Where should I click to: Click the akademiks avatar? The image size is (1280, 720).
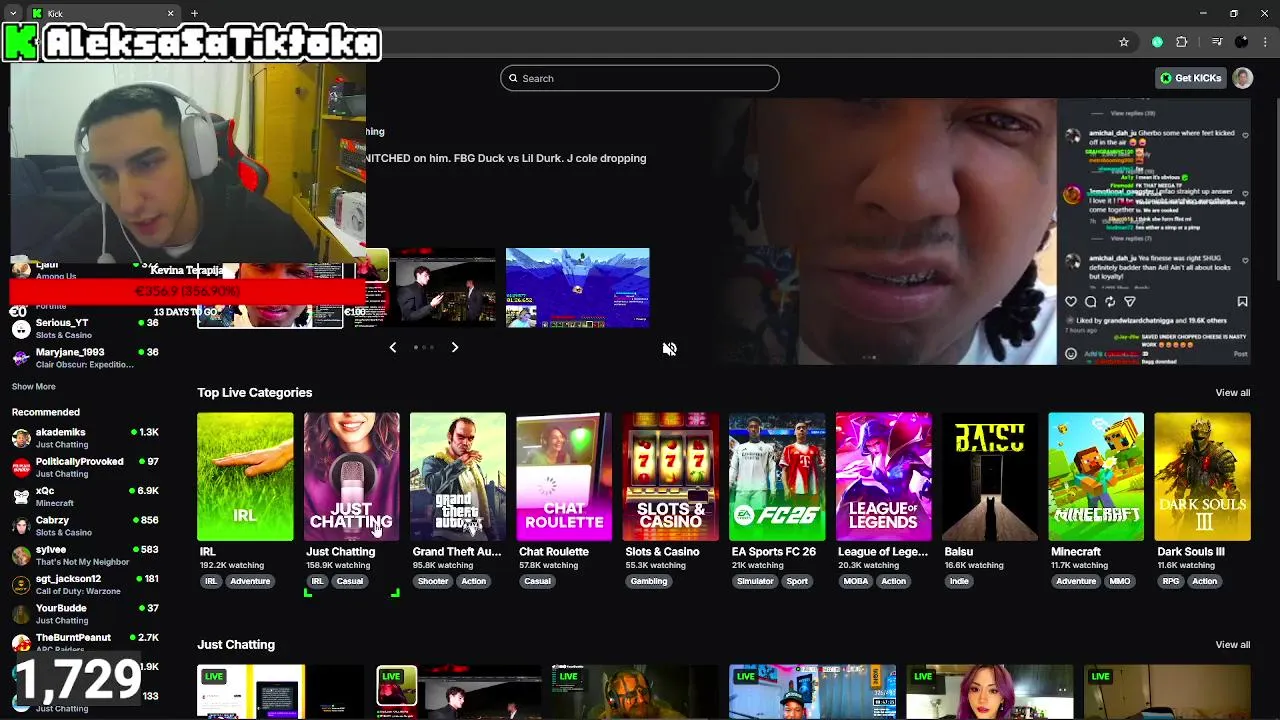tap(21, 438)
